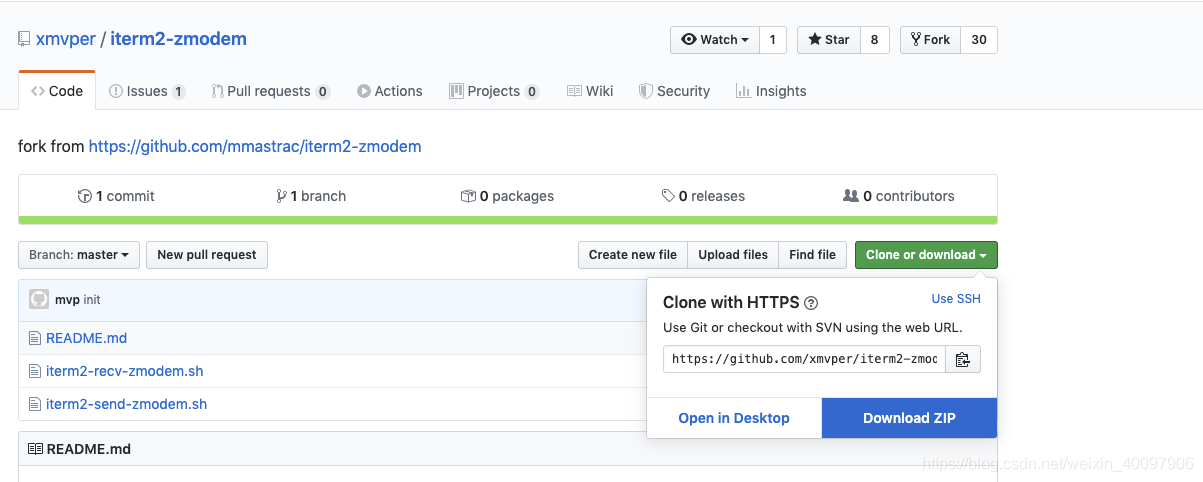
Task: Click the green language bar
Action: coord(507,220)
